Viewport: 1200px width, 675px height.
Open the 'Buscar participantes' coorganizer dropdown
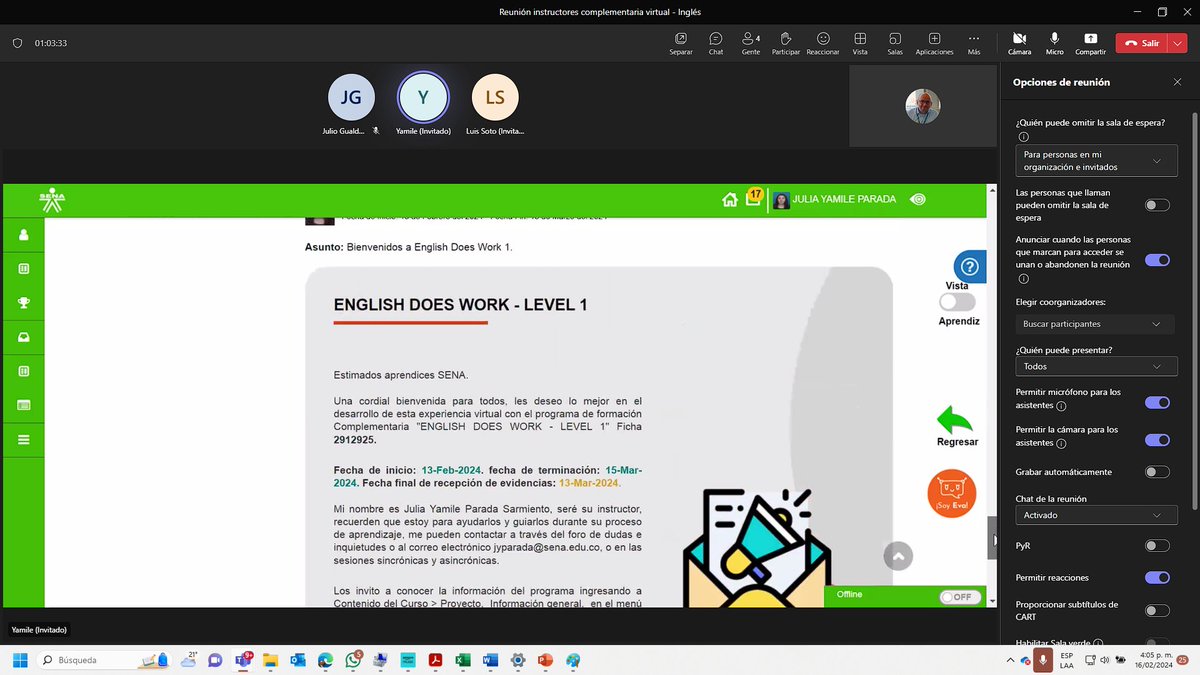pyautogui.click(x=1096, y=324)
